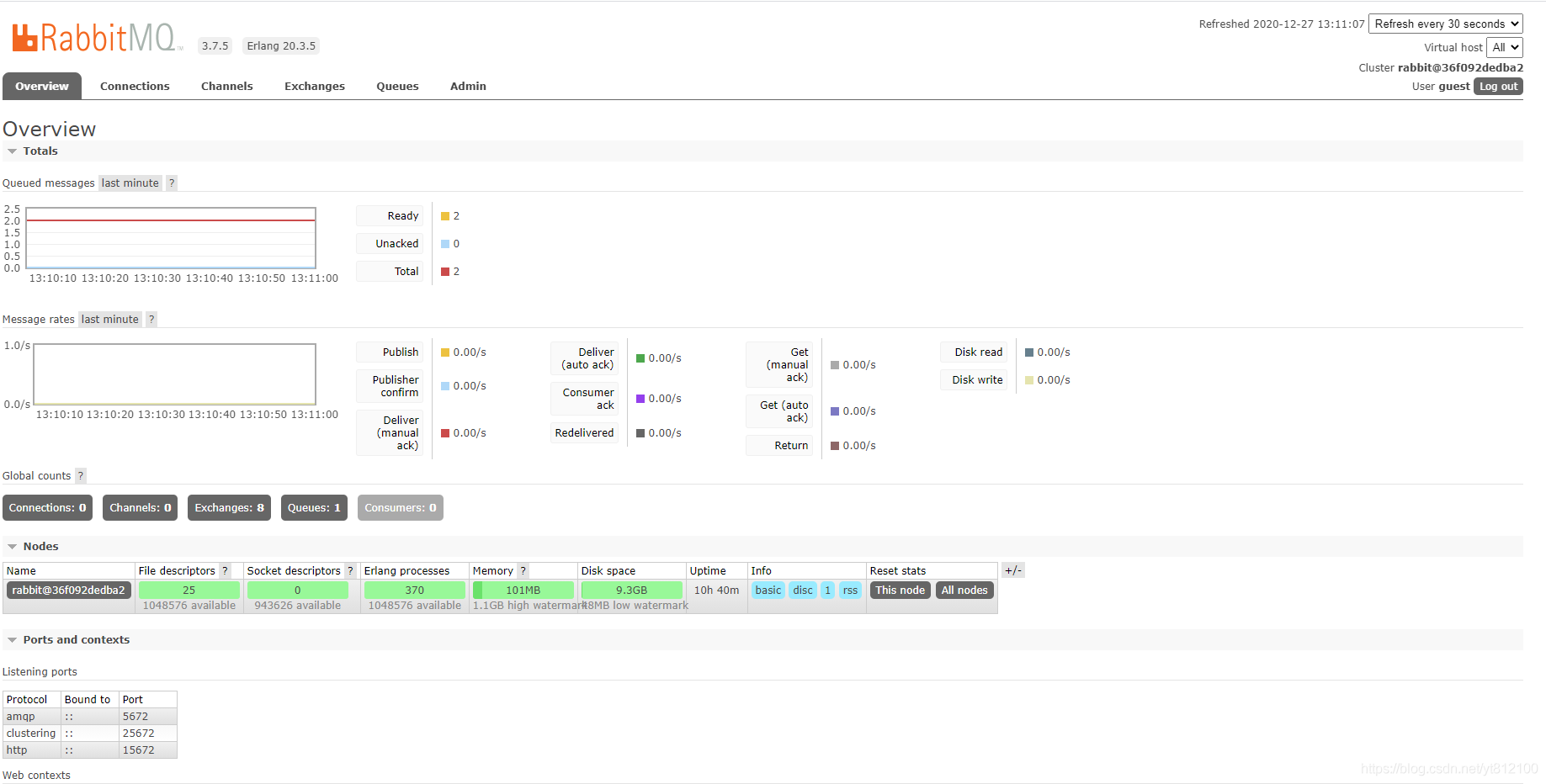Toggle the Disk read label
This screenshot has width=1546, height=784.
pos(974,352)
